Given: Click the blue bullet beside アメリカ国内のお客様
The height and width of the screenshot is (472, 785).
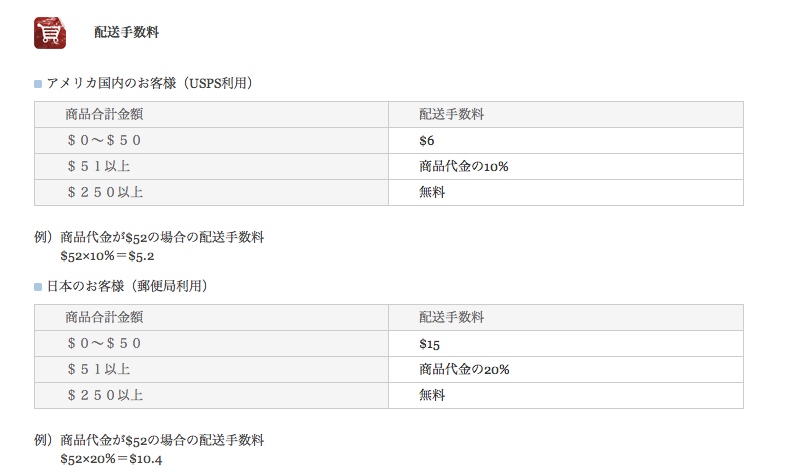Looking at the screenshot, I should point(38,84).
